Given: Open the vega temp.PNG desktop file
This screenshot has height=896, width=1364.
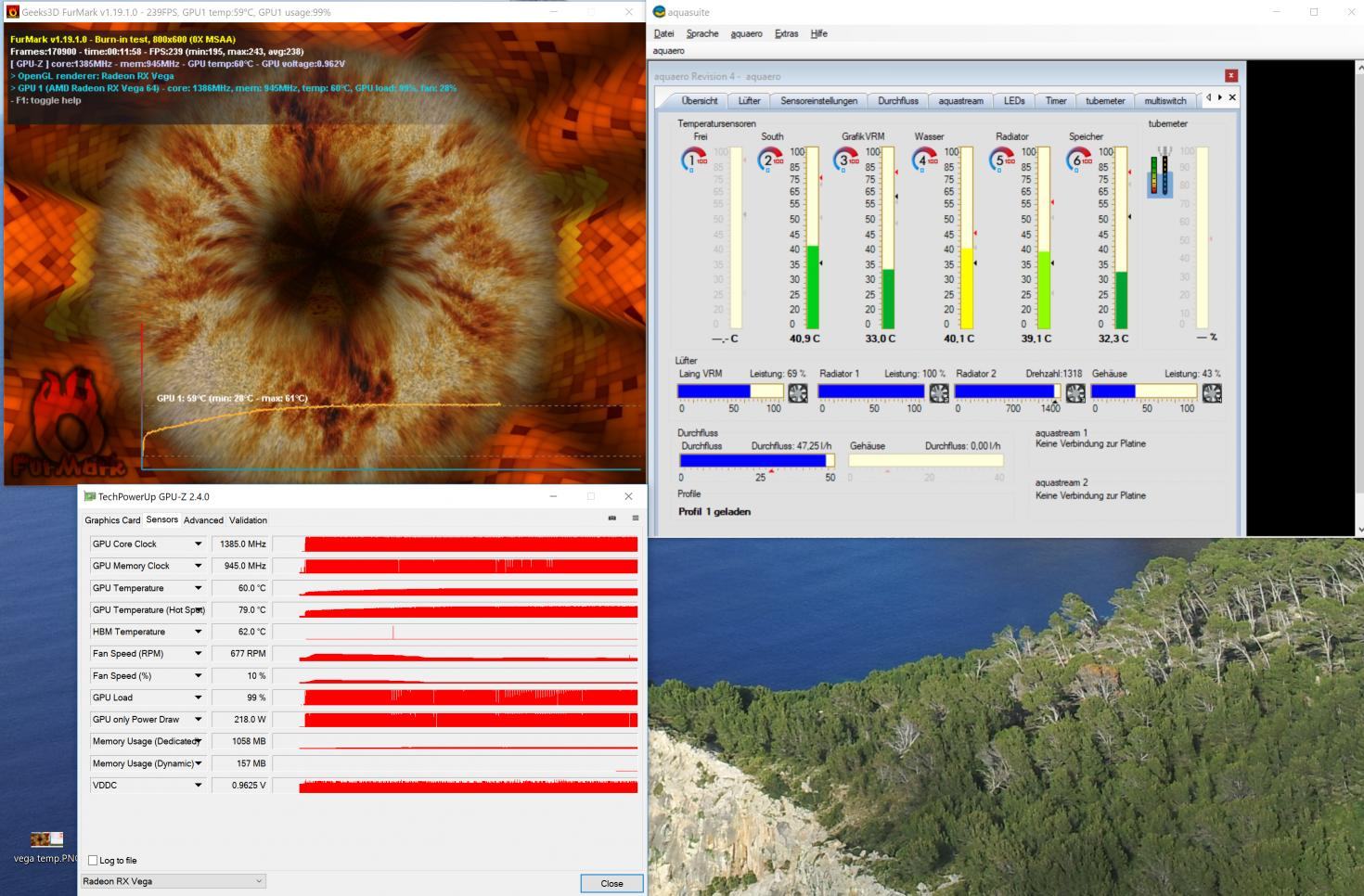Looking at the screenshot, I should click(x=46, y=848).
